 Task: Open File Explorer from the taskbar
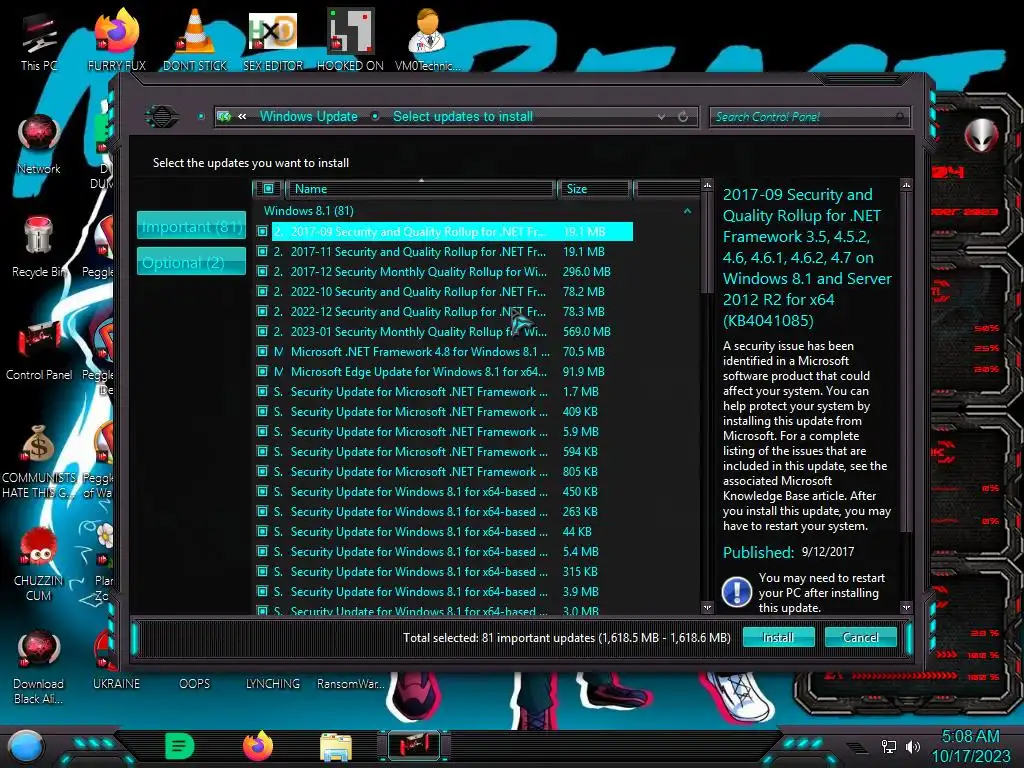(x=336, y=747)
